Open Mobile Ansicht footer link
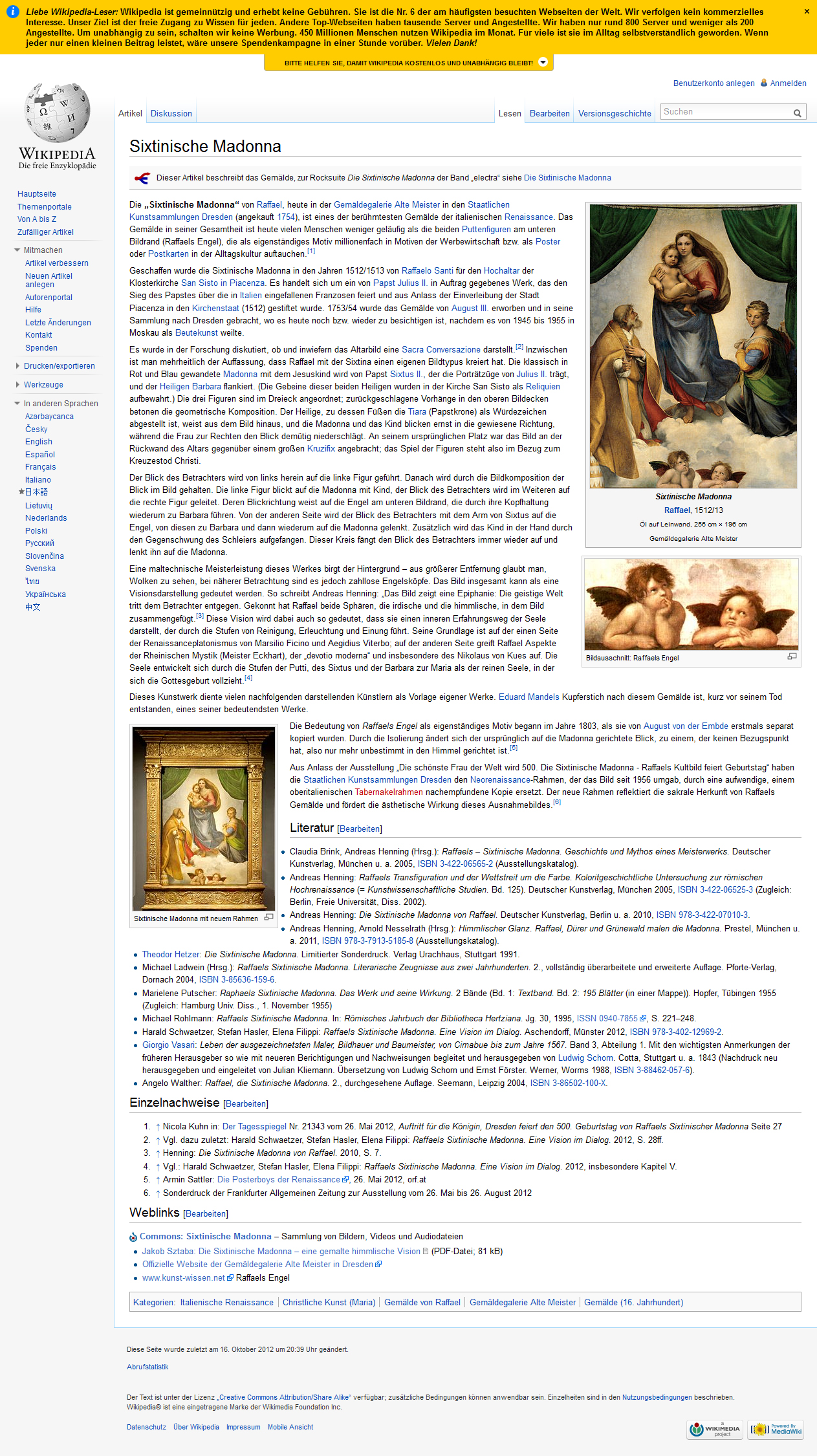Screen dimensions: 817x1456 click(x=290, y=1428)
